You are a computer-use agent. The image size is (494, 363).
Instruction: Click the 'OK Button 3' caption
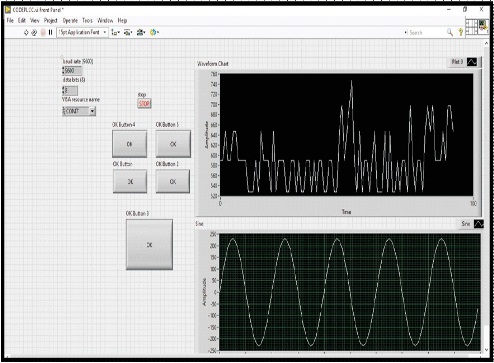point(137,213)
